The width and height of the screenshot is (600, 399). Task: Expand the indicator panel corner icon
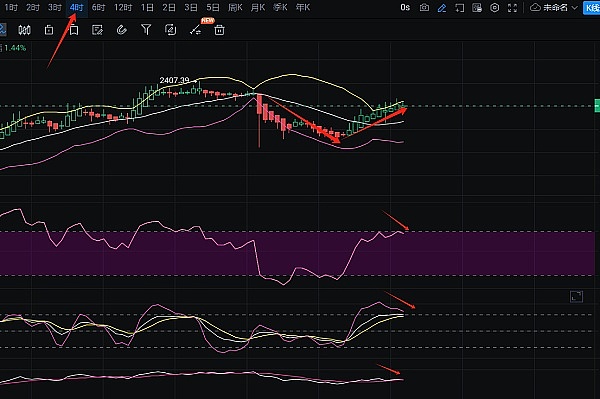[x=576, y=296]
